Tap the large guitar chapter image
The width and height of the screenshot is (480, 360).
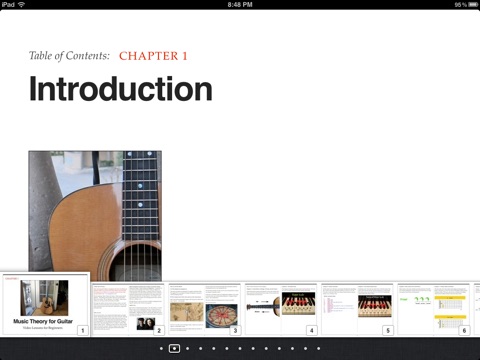[95, 216]
